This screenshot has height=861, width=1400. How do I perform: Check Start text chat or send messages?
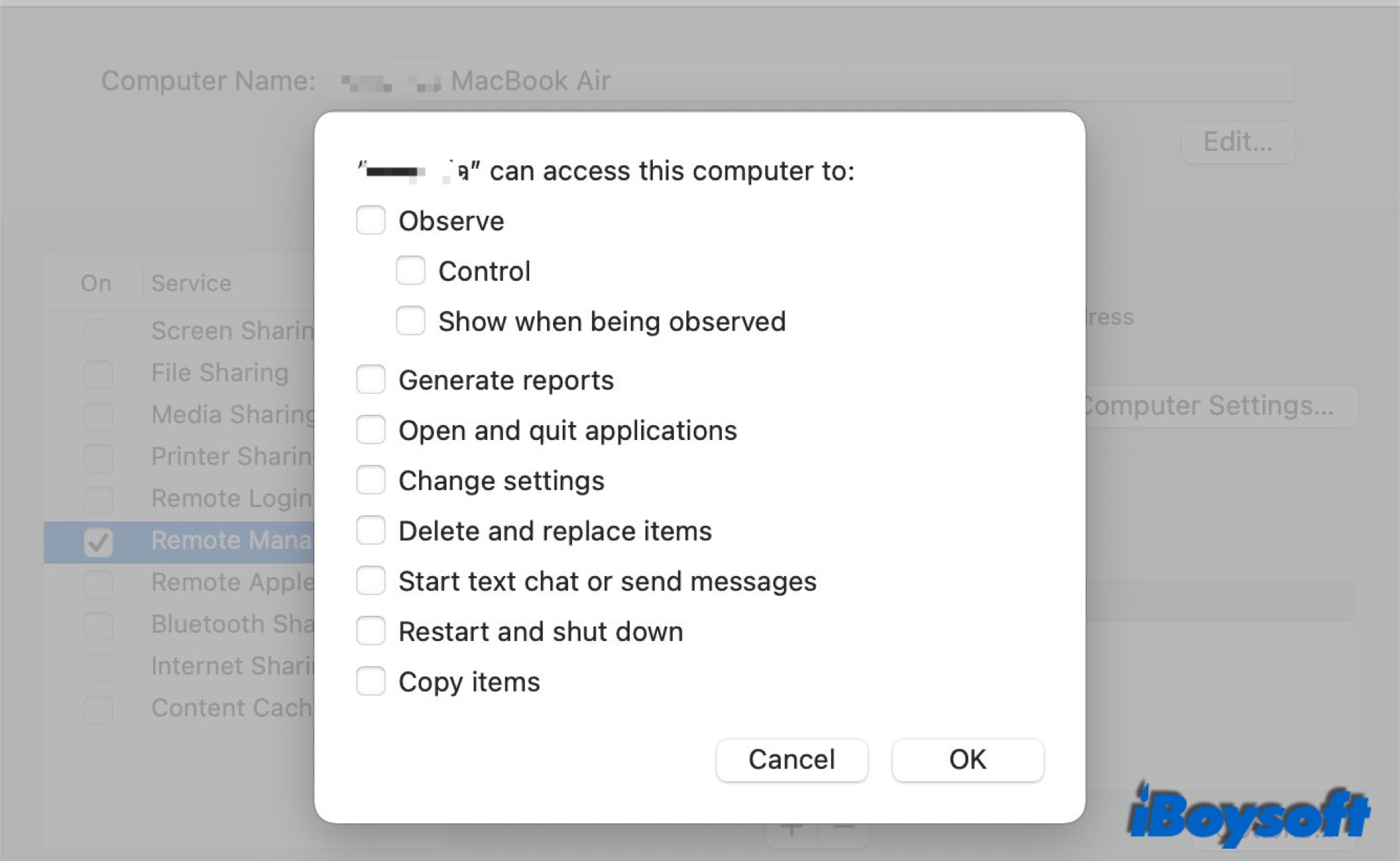coord(371,582)
